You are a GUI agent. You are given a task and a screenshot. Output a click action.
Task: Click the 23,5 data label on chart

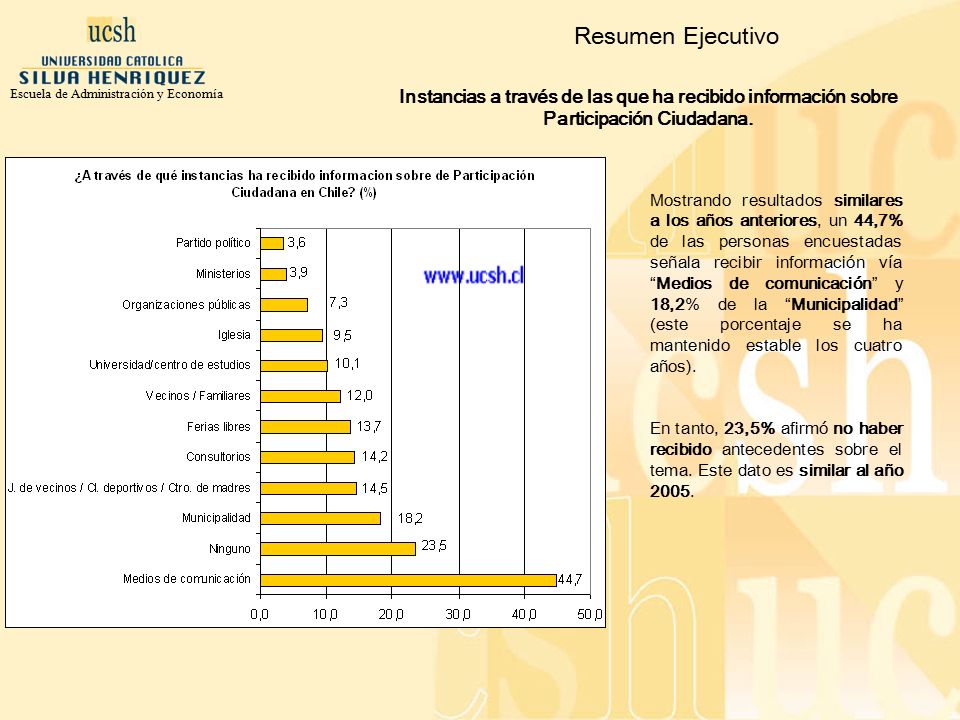[434, 546]
